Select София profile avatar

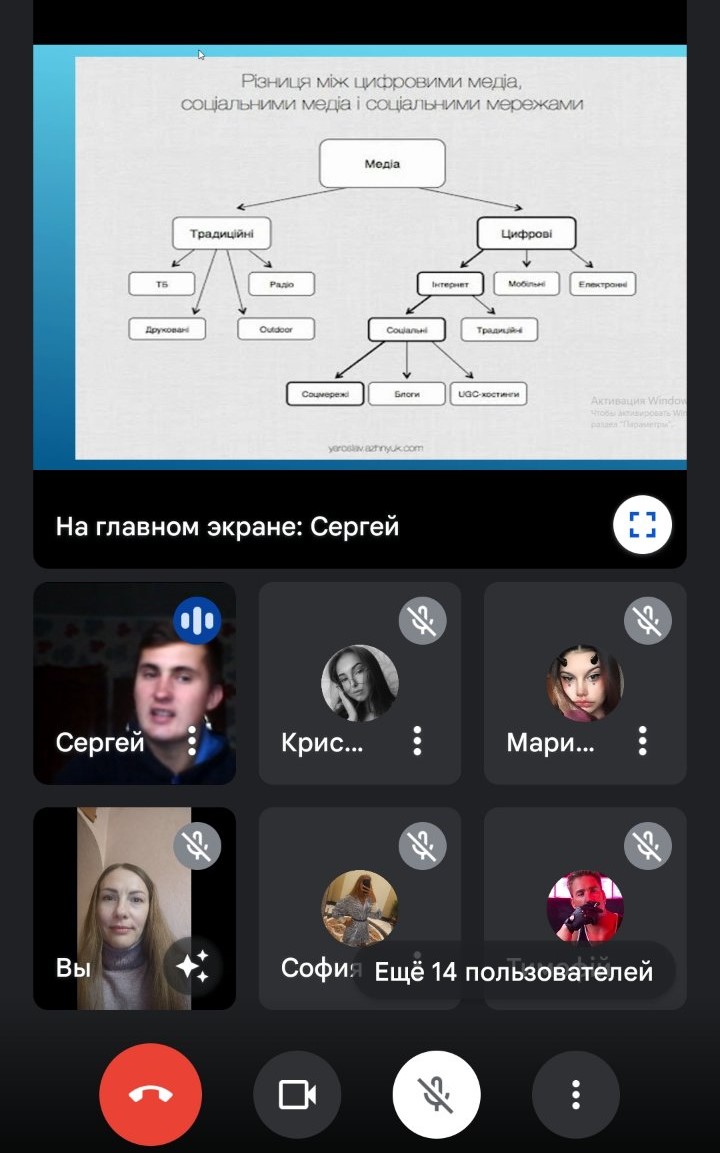pyautogui.click(x=360, y=907)
